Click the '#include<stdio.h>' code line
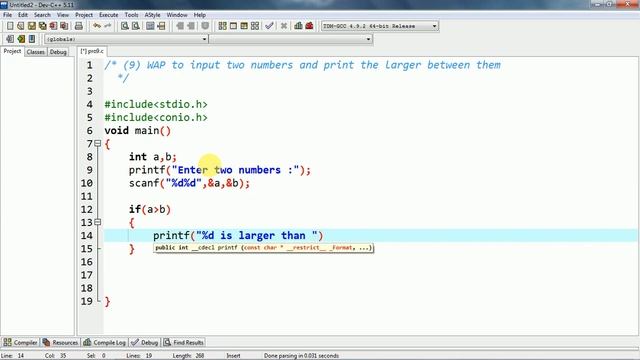This screenshot has width=640, height=360. 156,104
